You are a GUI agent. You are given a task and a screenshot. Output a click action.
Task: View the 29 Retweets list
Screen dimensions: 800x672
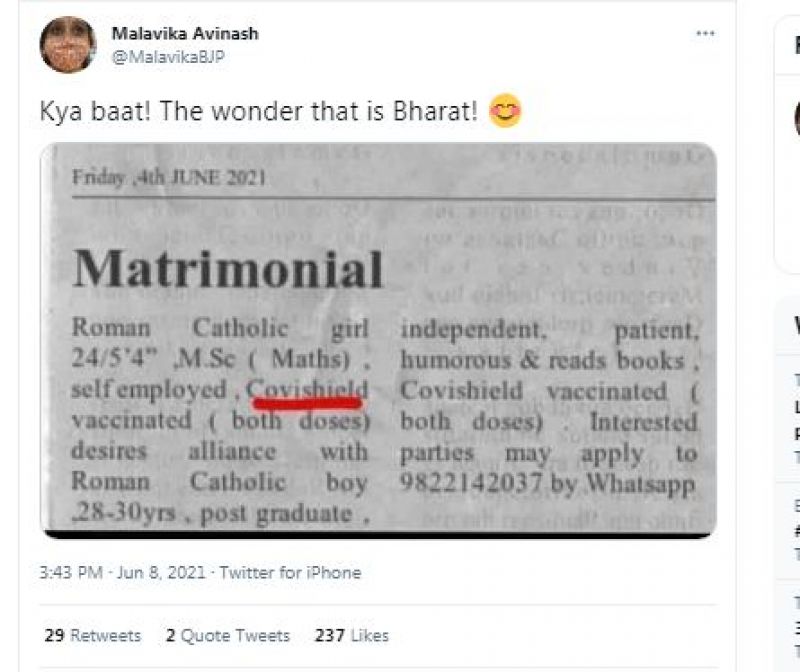tap(93, 635)
